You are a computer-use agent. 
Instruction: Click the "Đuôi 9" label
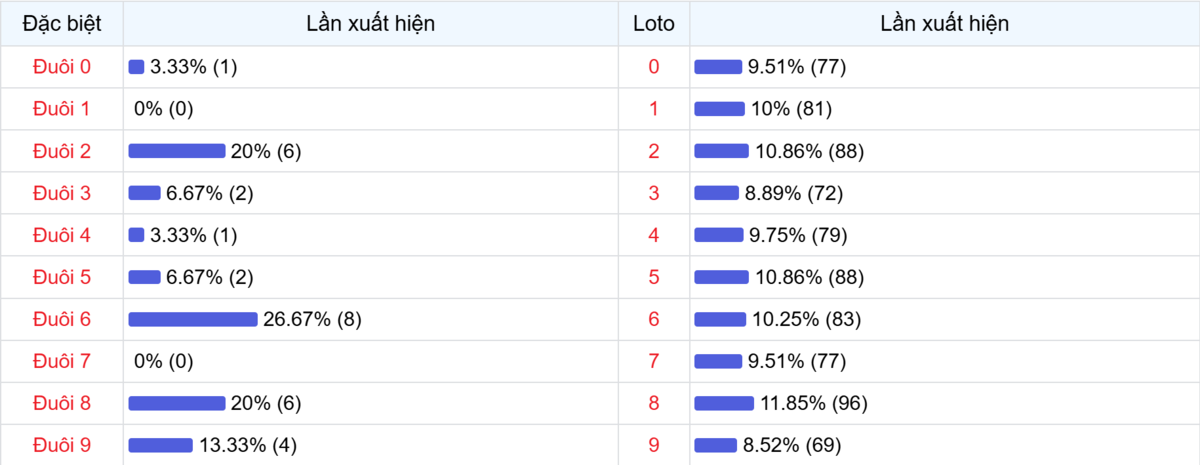point(62,445)
